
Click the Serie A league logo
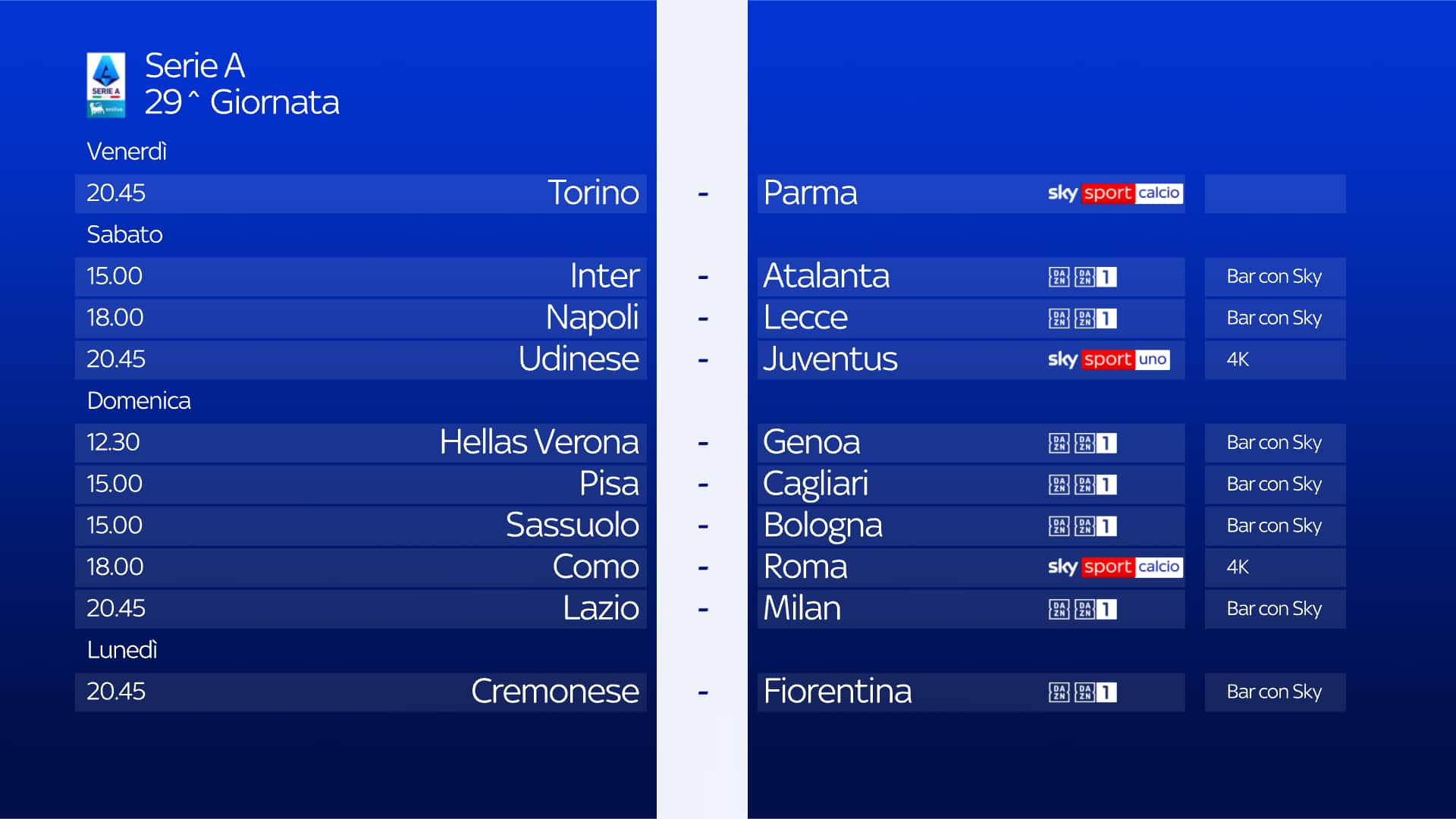click(105, 84)
